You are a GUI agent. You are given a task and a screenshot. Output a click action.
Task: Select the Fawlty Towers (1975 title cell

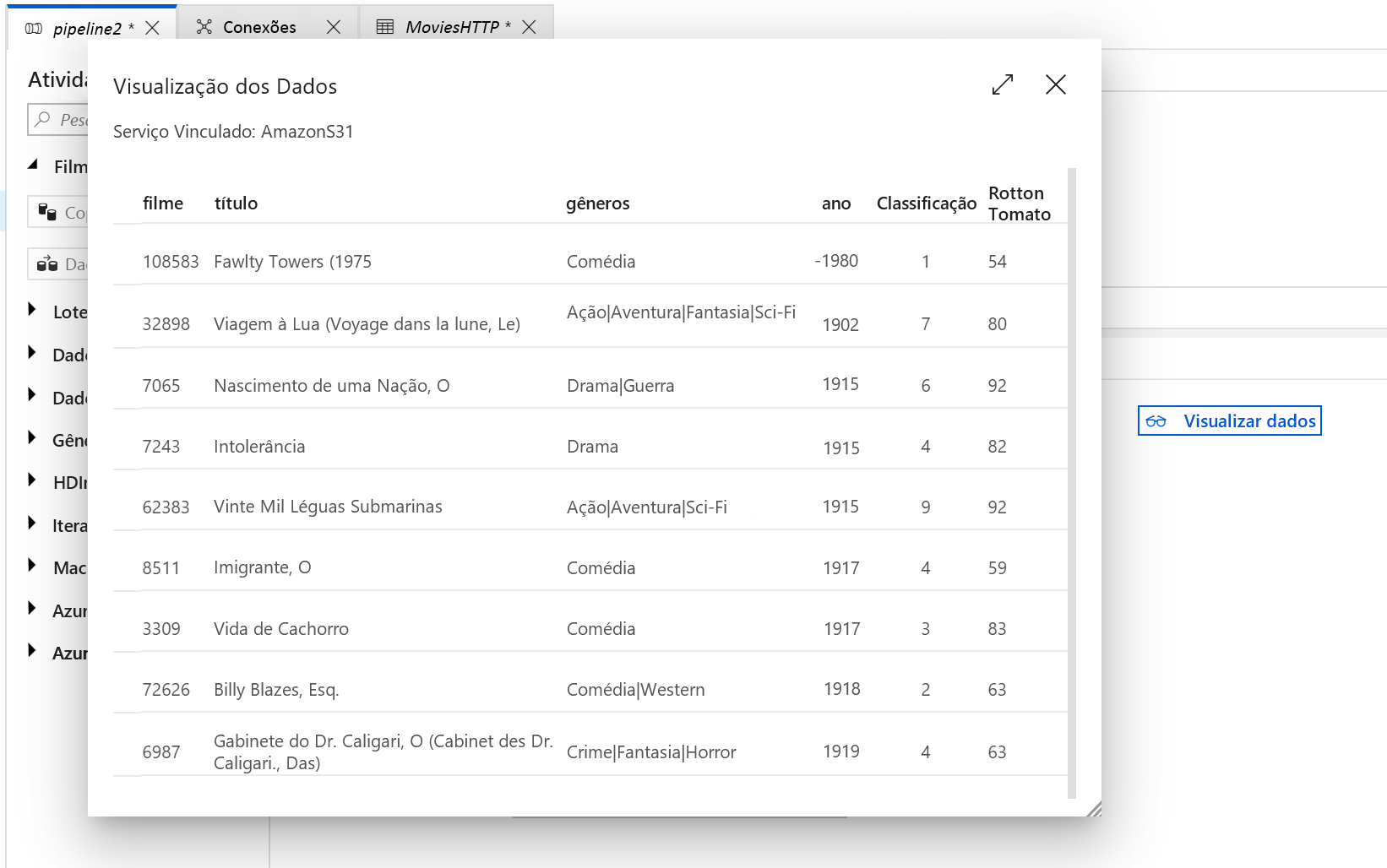pyautogui.click(x=292, y=262)
